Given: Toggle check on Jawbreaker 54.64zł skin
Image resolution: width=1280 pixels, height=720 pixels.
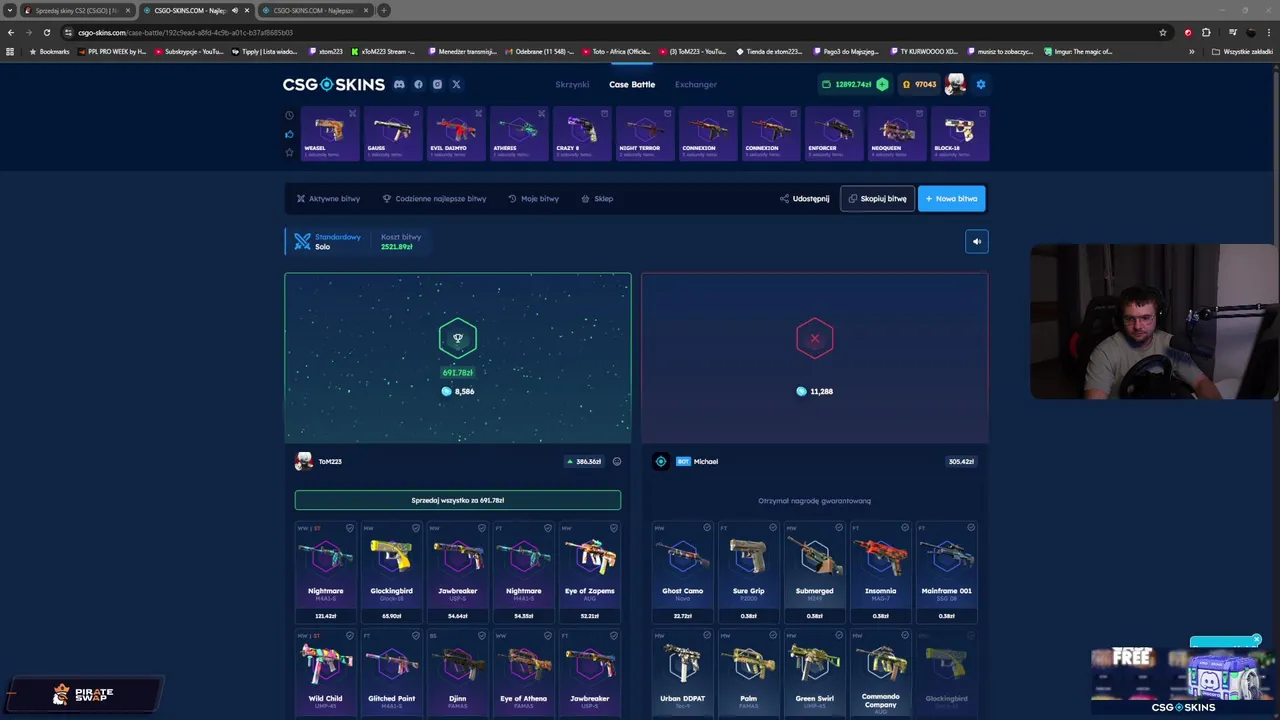Looking at the screenshot, I should tap(481, 528).
